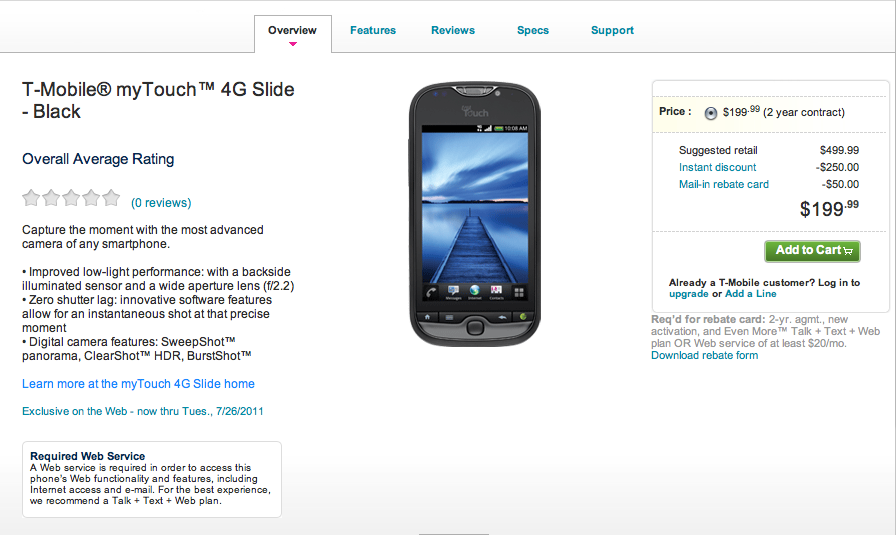This screenshot has width=896, height=535.
Task: Select the $199.99 2 year contract radio button
Action: click(710, 113)
